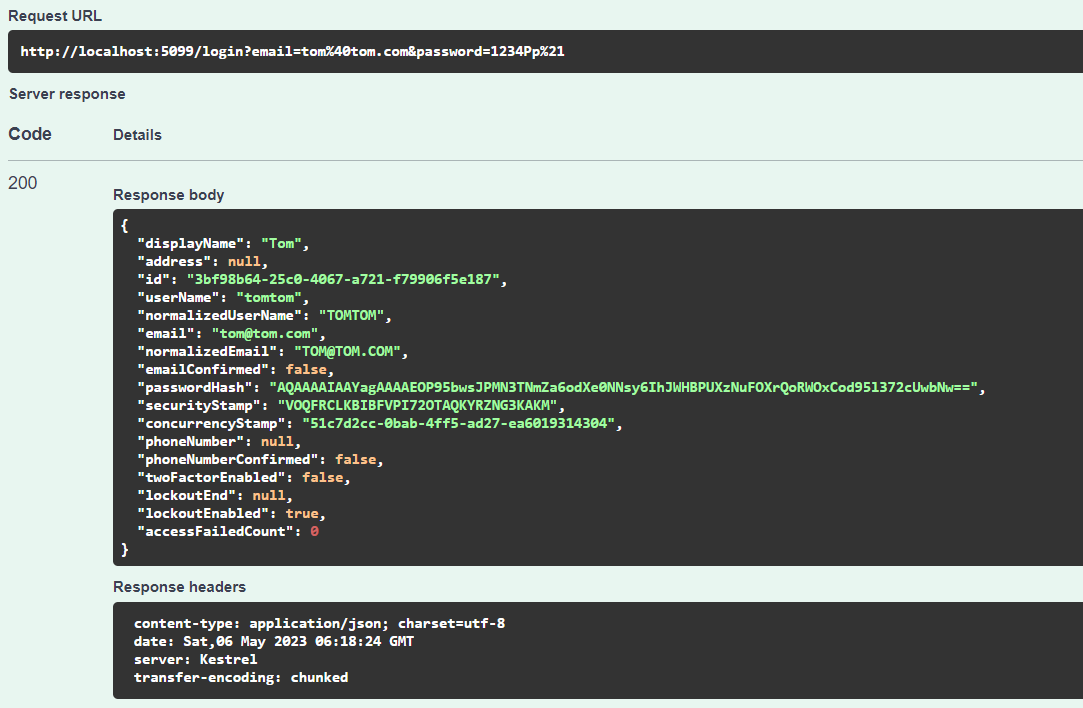1083x708 pixels.
Task: Click the normalizedEmail value "TOM@TOM.COM"
Action: pyautogui.click(x=347, y=351)
